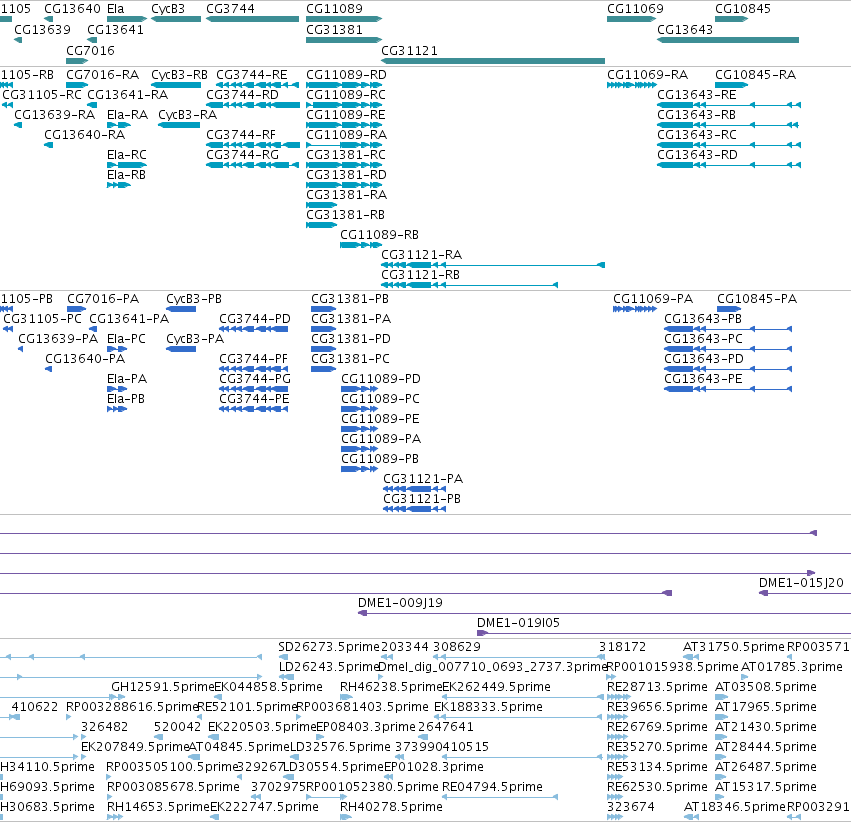The width and height of the screenshot is (851, 822).
Task: Open protein Ela-PC
Action: pyautogui.click(x=126, y=339)
